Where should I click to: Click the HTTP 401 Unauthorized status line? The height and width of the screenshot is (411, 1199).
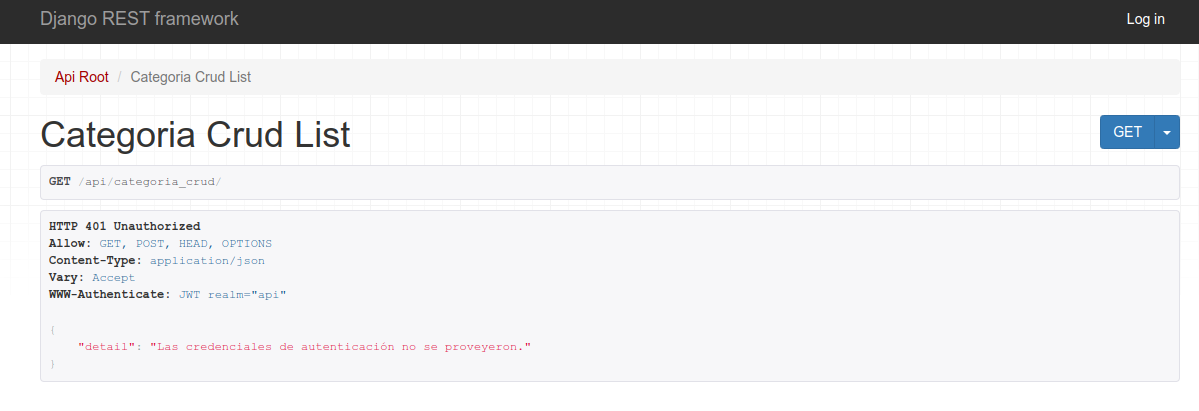pos(124,226)
